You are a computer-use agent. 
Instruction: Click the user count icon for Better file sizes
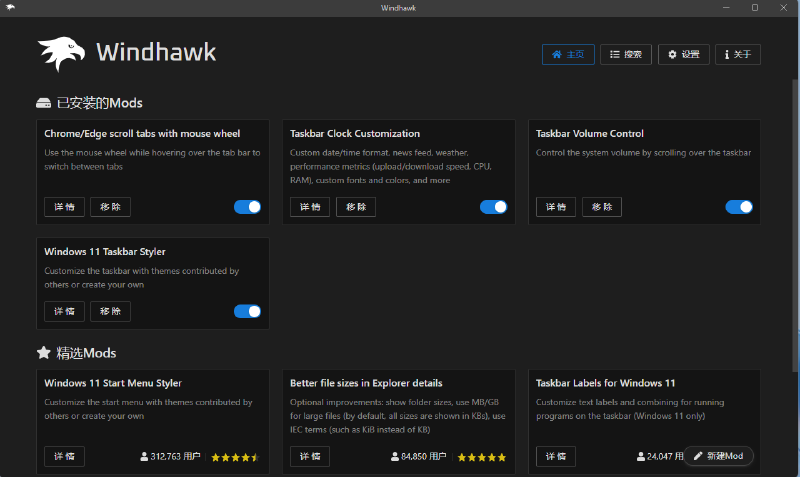[396, 457]
